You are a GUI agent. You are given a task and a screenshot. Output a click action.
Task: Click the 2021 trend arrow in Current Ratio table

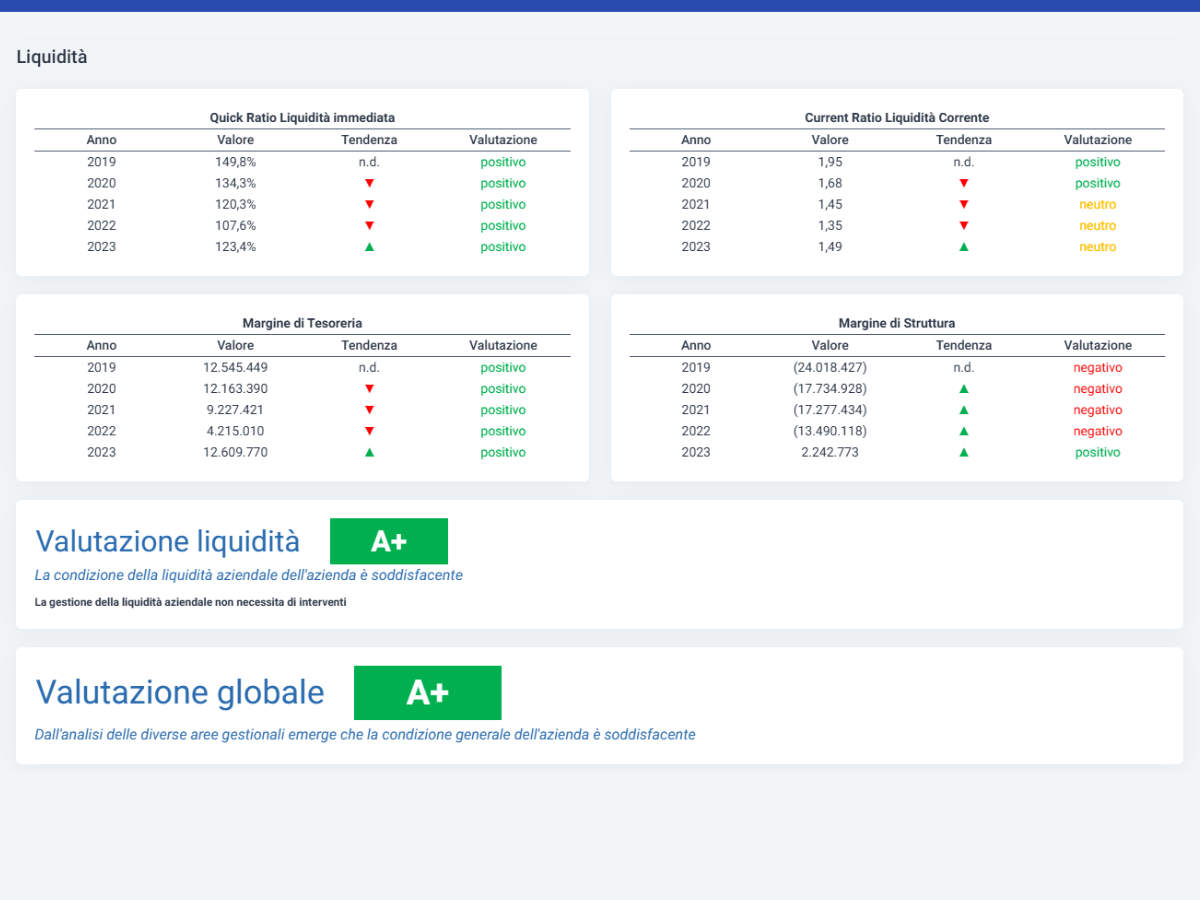[964, 204]
